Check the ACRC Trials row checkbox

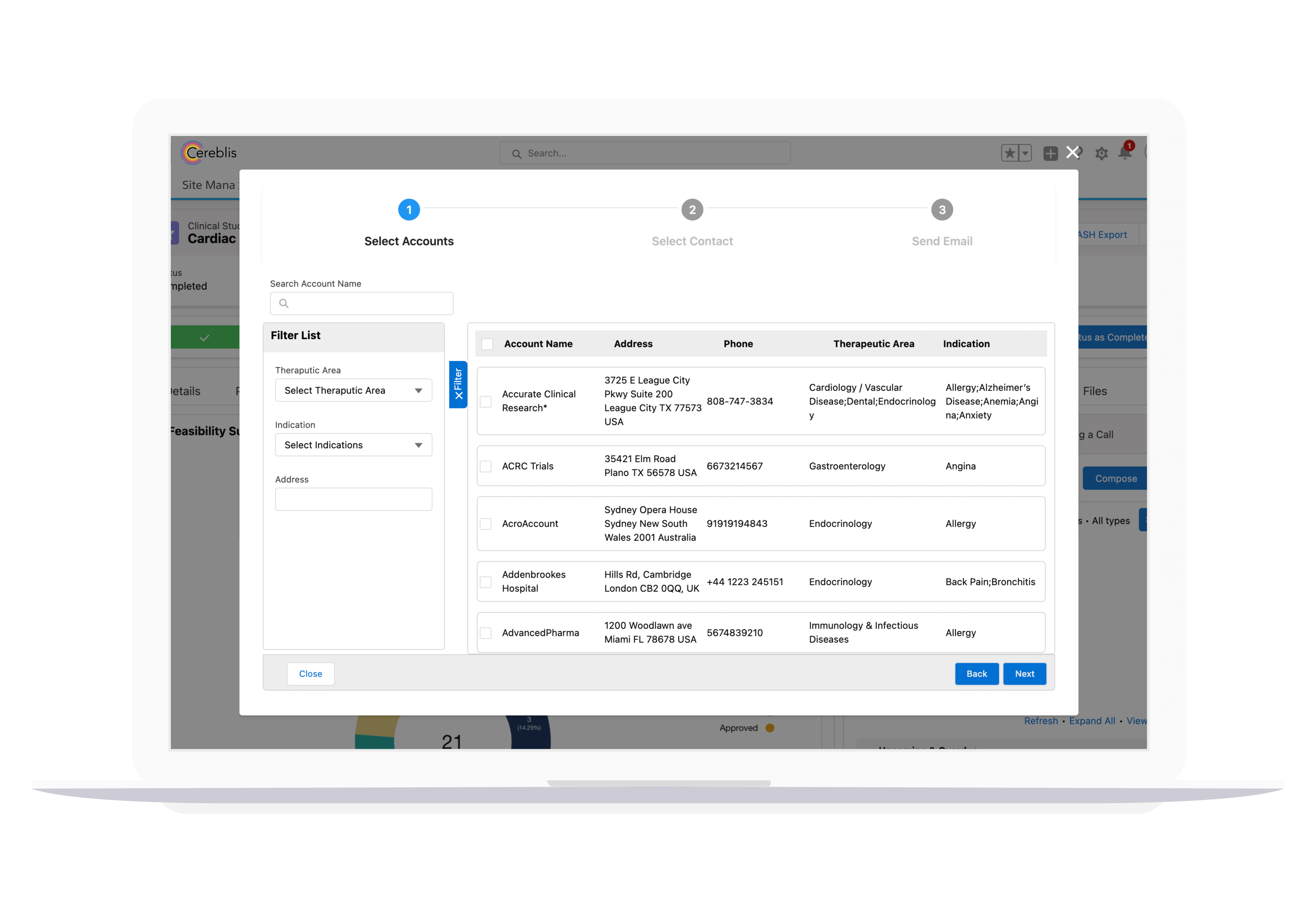486,466
